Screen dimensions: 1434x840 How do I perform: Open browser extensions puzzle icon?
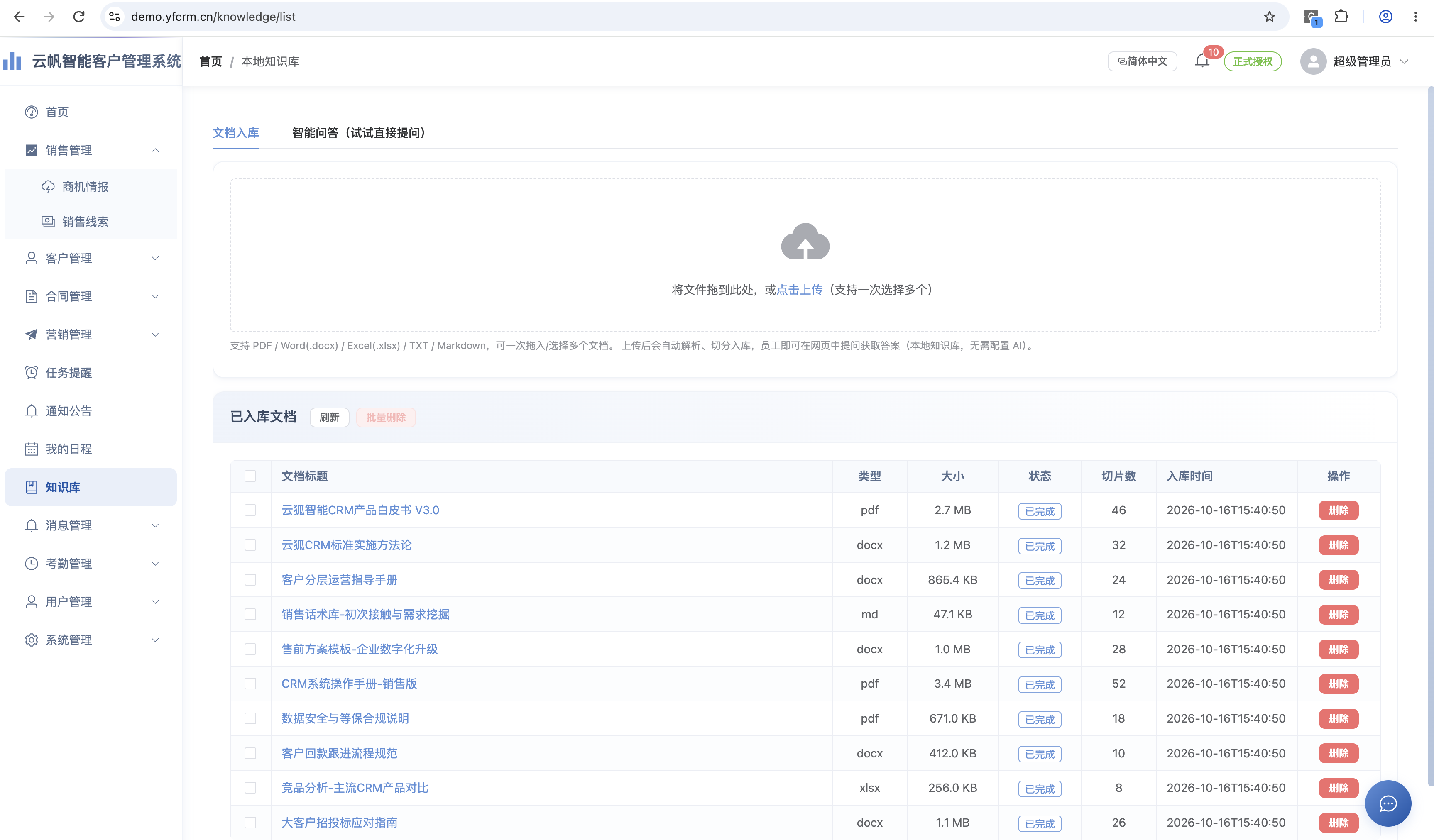click(x=1341, y=17)
